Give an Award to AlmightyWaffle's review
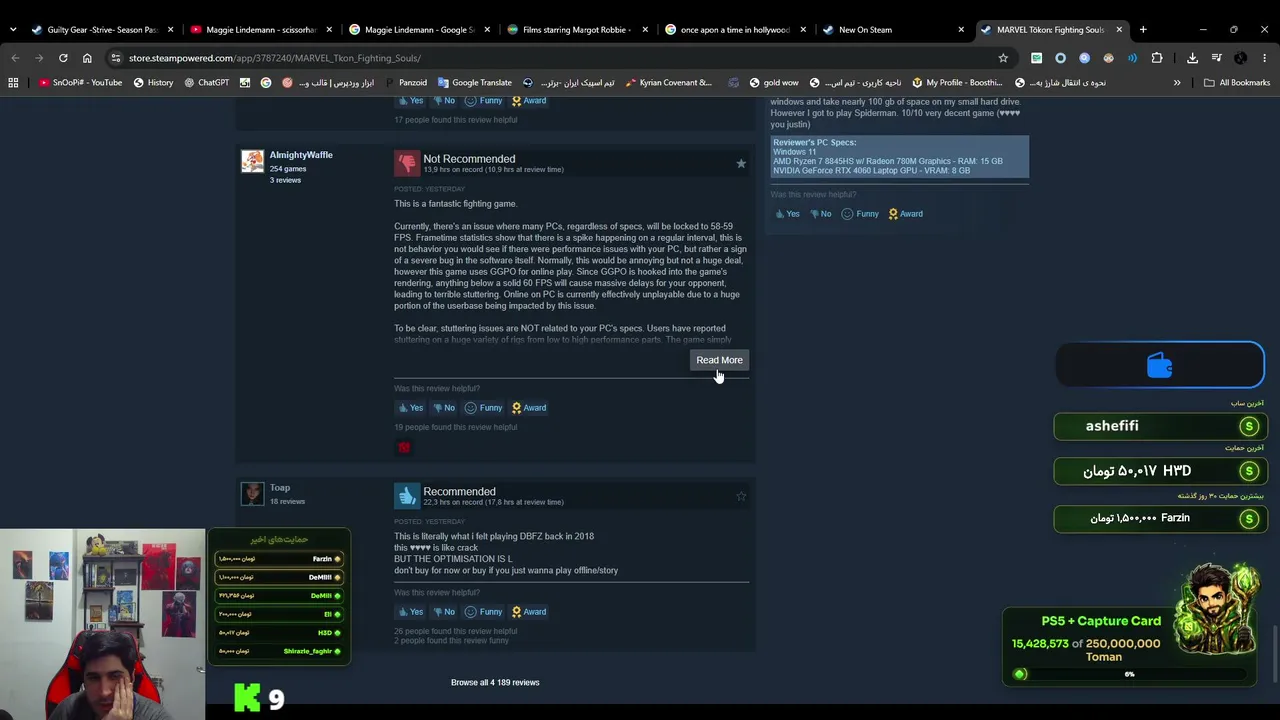Image resolution: width=1280 pixels, height=720 pixels. (529, 408)
